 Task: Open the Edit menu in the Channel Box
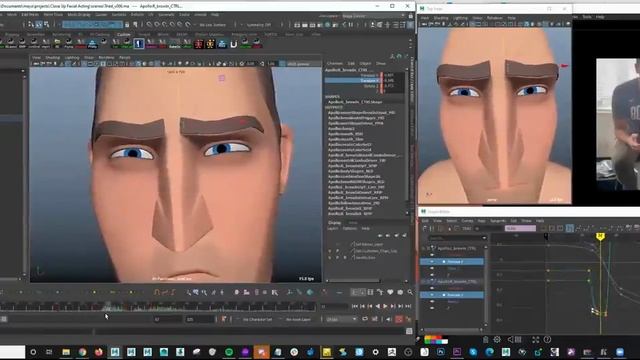coord(351,64)
